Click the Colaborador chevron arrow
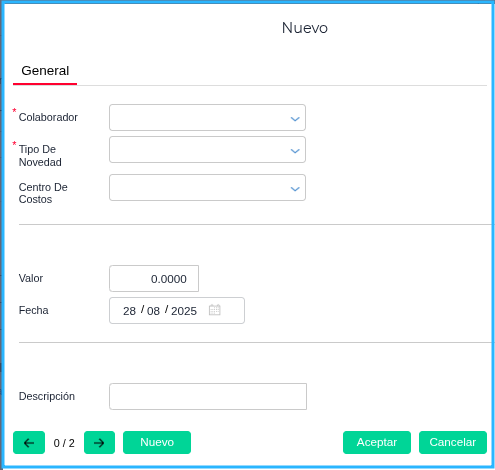 pyautogui.click(x=295, y=119)
